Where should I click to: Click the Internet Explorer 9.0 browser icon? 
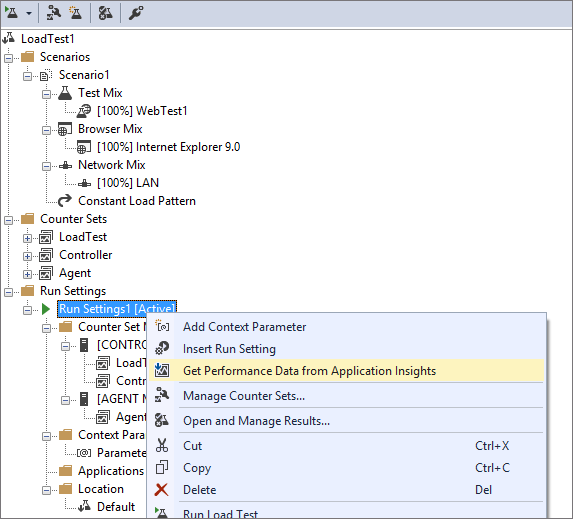tap(84, 147)
